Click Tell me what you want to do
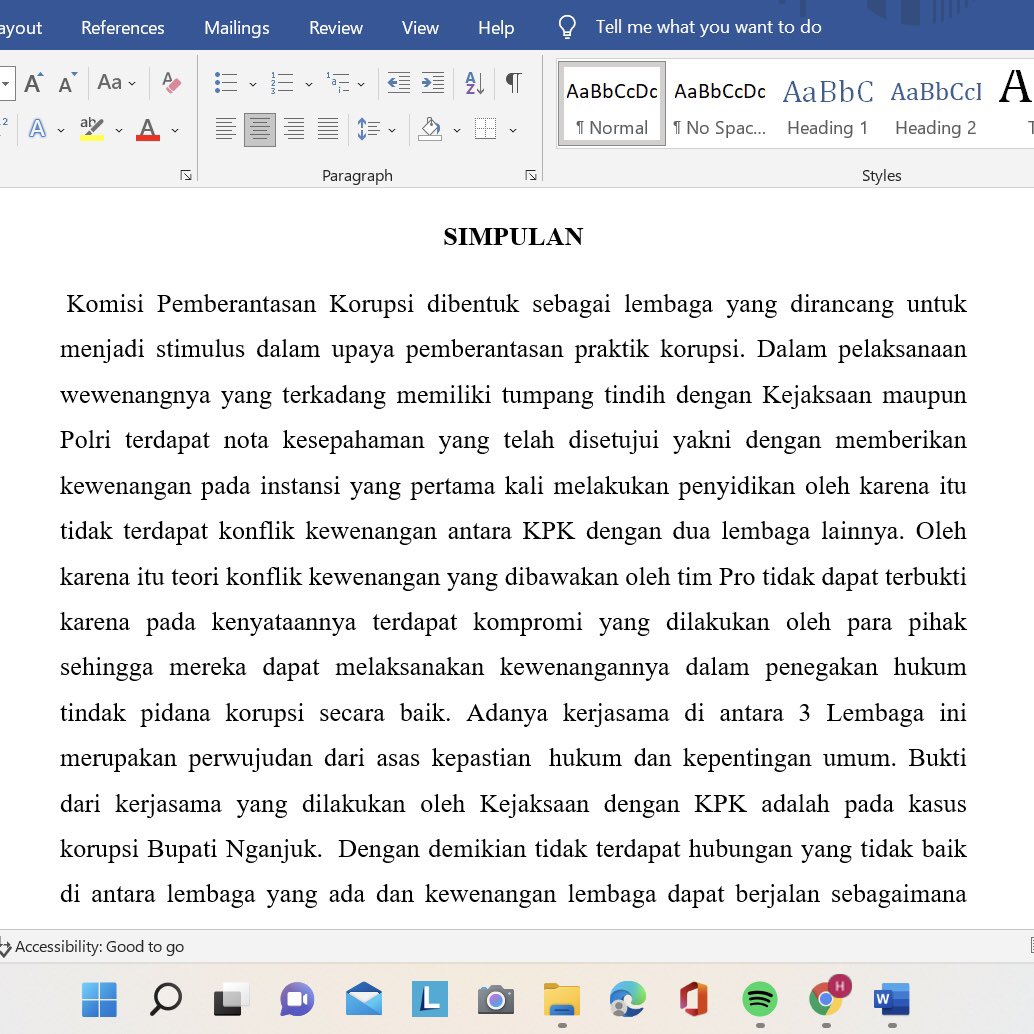This screenshot has height=1034, width=1034. (x=708, y=27)
